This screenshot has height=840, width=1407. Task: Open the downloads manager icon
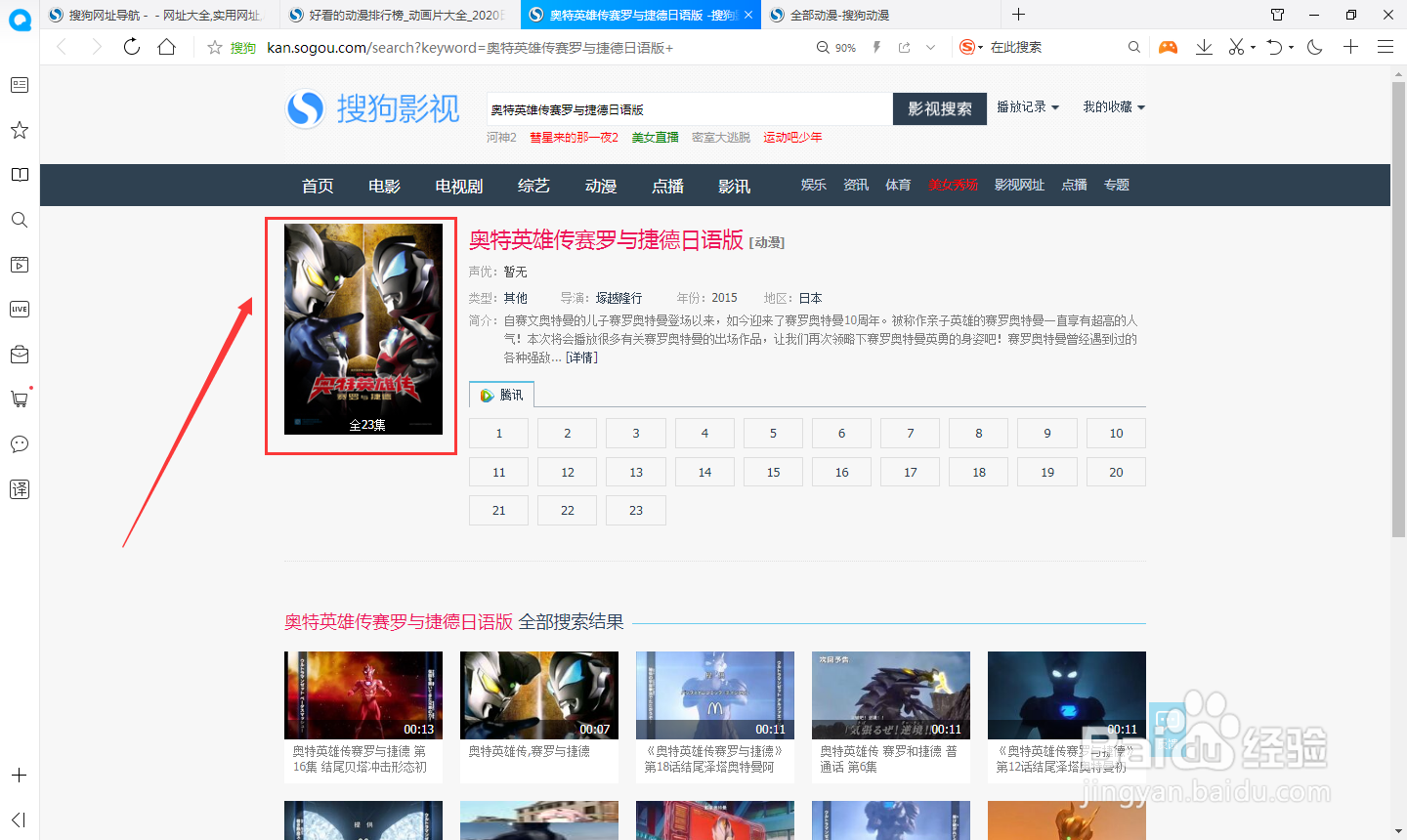(1204, 46)
